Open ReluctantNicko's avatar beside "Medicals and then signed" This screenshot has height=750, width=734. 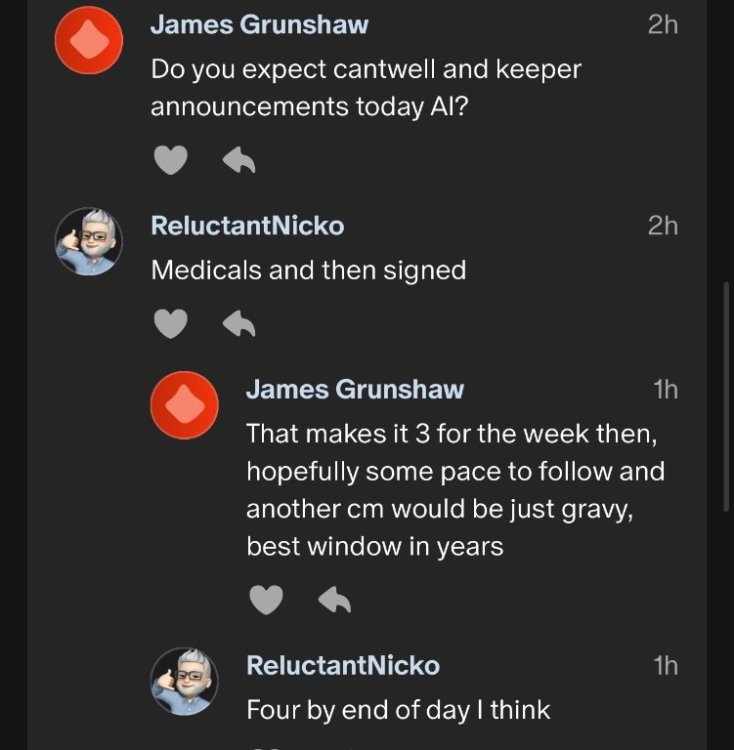[x=89, y=241]
